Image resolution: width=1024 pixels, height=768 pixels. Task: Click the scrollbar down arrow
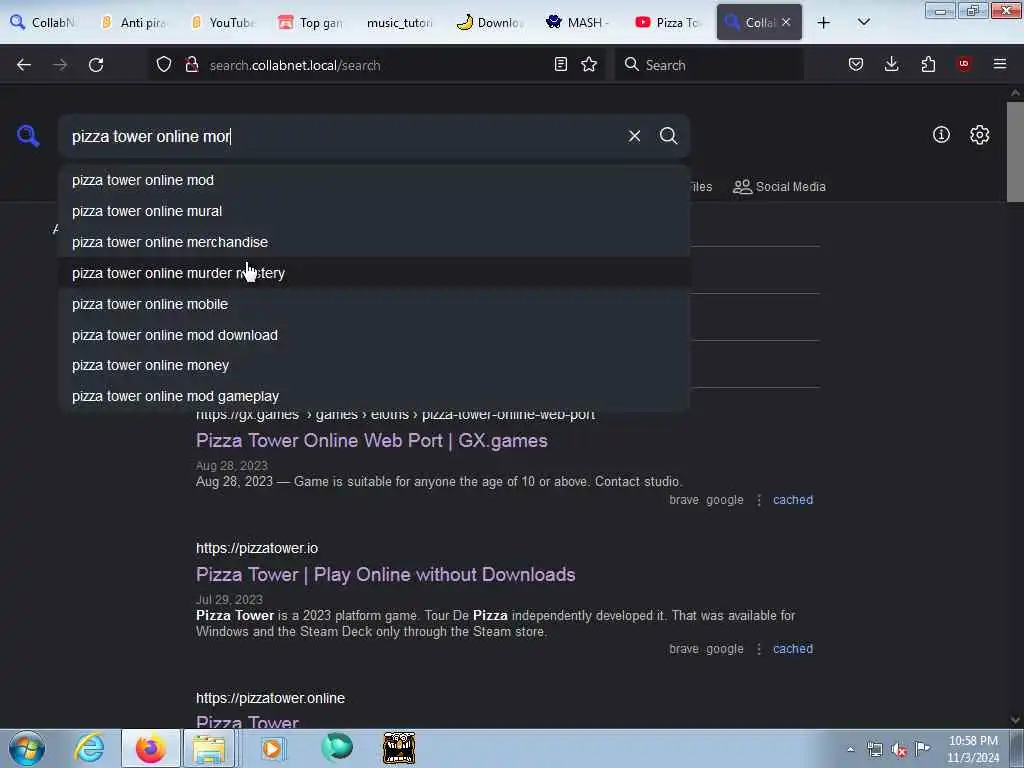(1015, 720)
